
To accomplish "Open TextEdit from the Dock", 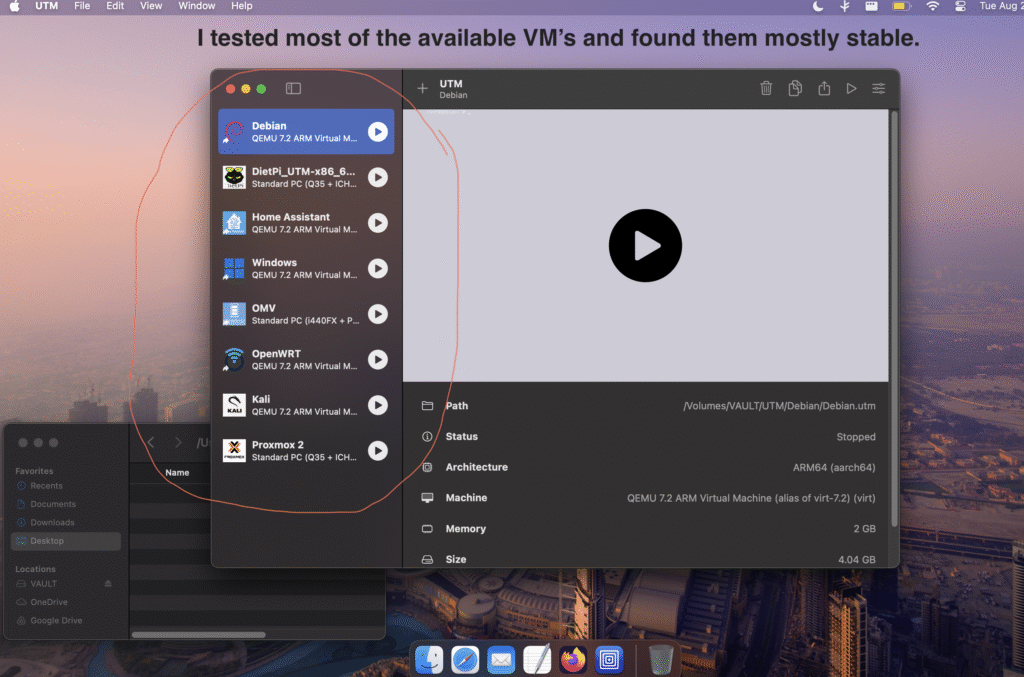I will [537, 660].
